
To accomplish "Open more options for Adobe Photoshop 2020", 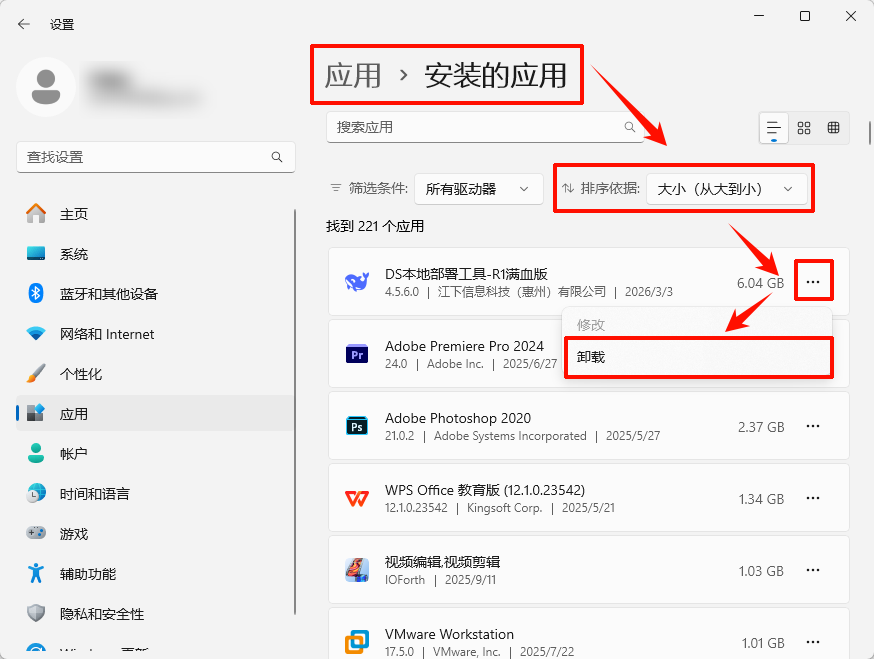I will (813, 426).
